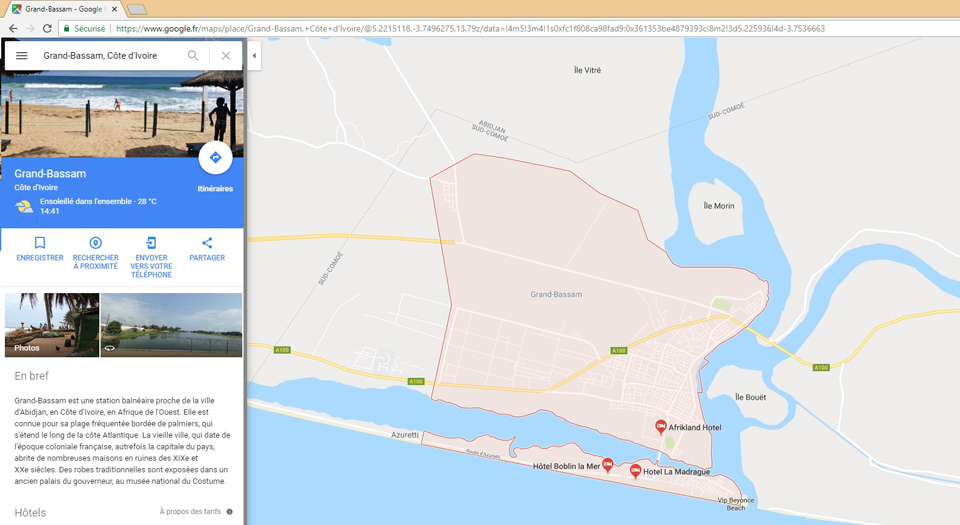Click the browser forward arrow
Screen dimensions: 960x525
(x=30, y=28)
